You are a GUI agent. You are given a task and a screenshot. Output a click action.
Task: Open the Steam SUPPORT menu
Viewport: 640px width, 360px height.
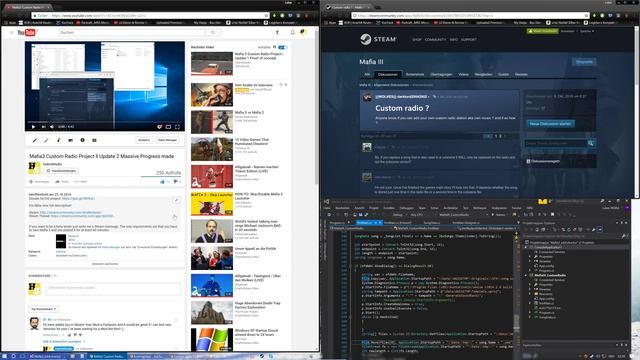coord(469,40)
